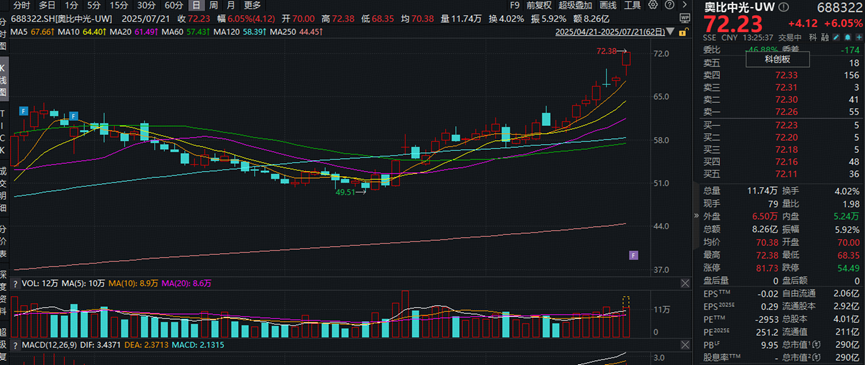This screenshot has height=365, width=865.
Task: Open help for the VOL indicator
Action: click(x=15, y=283)
